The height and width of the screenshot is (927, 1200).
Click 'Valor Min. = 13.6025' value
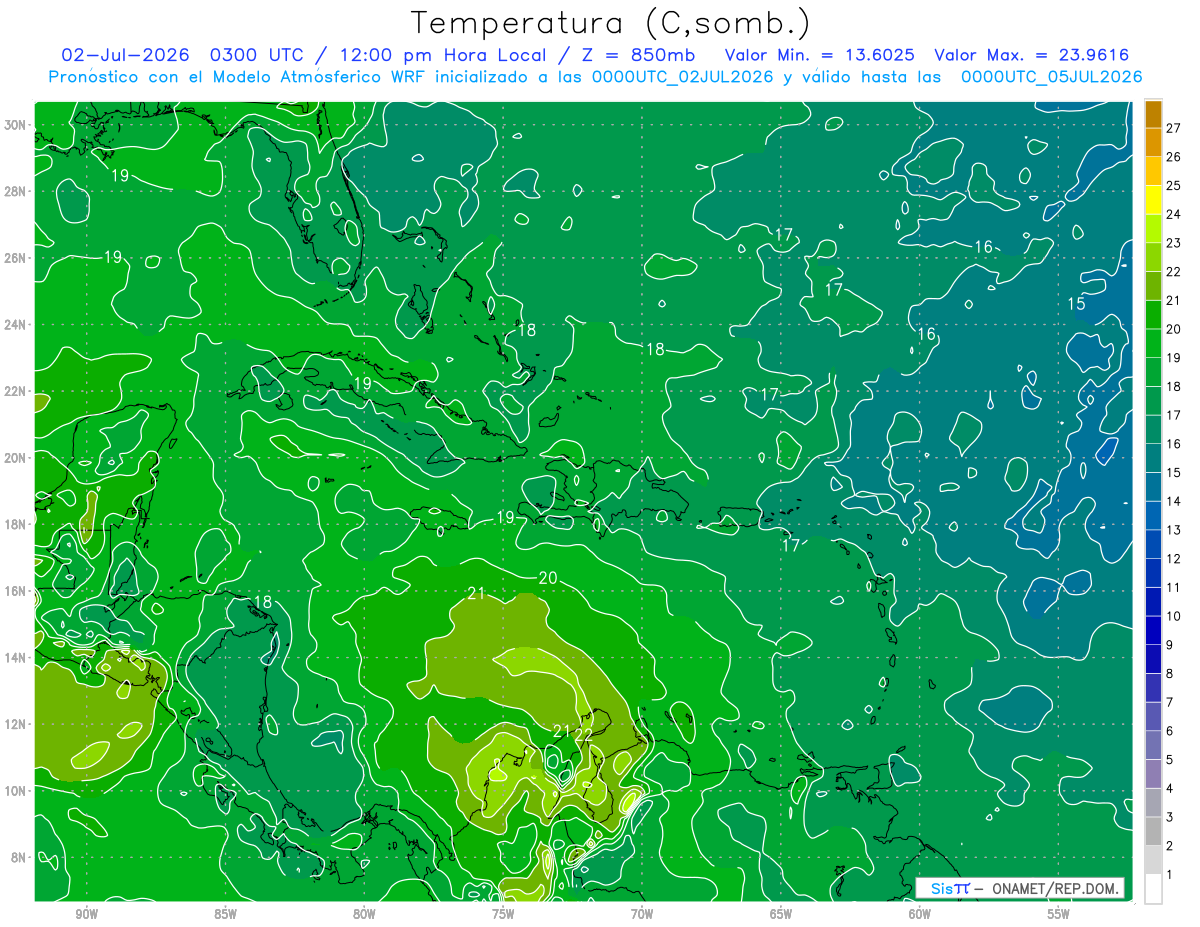click(x=819, y=54)
